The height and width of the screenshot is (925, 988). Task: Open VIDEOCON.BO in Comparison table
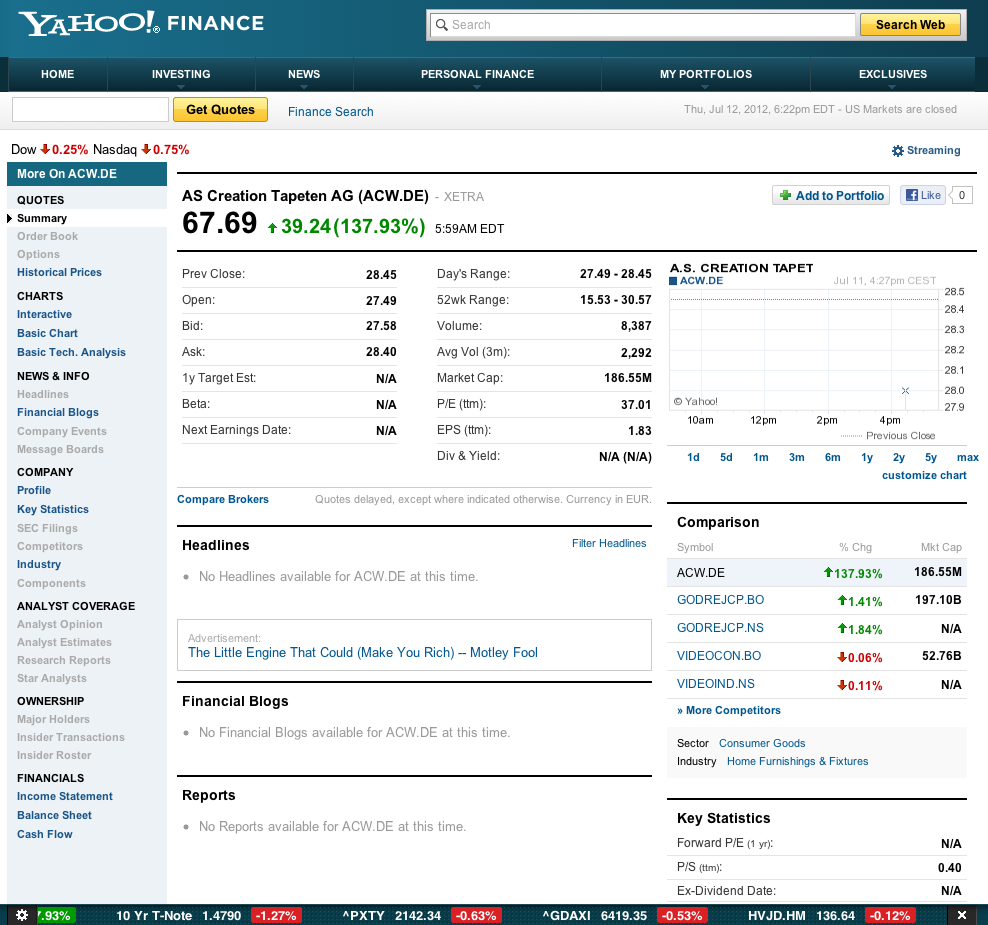point(719,656)
